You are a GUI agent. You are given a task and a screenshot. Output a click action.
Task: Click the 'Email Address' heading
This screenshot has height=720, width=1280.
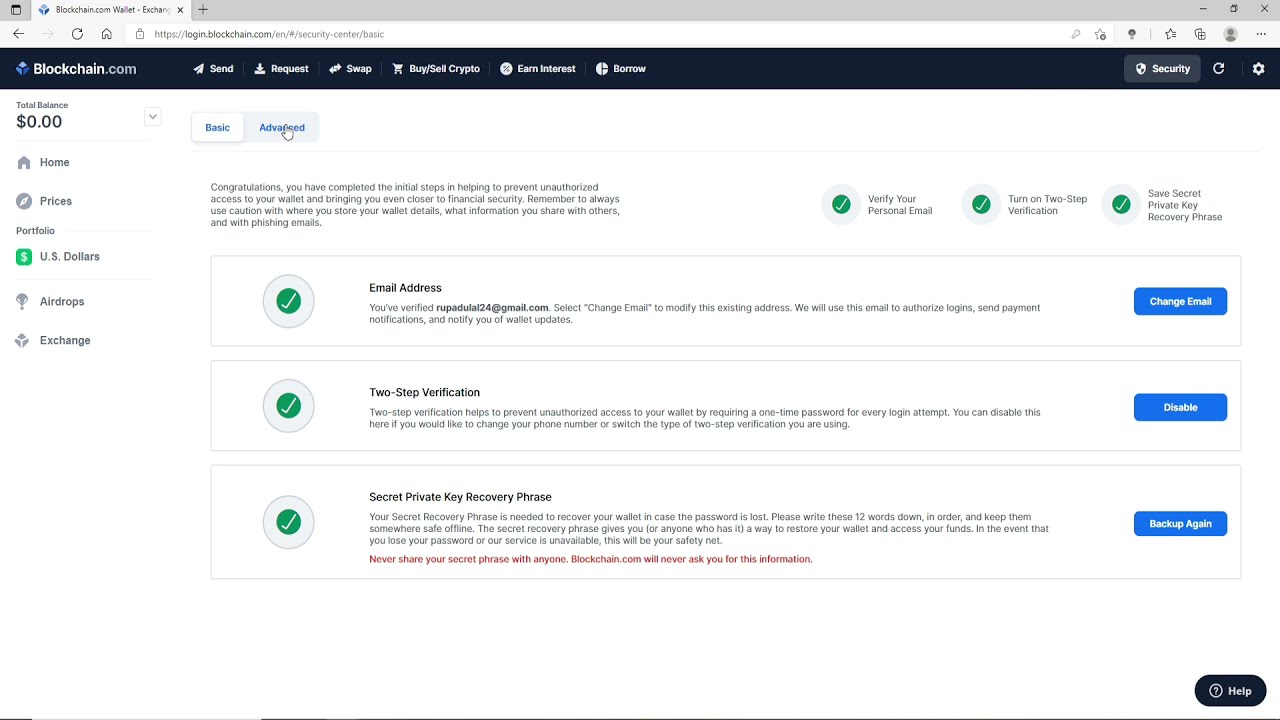[x=405, y=288]
